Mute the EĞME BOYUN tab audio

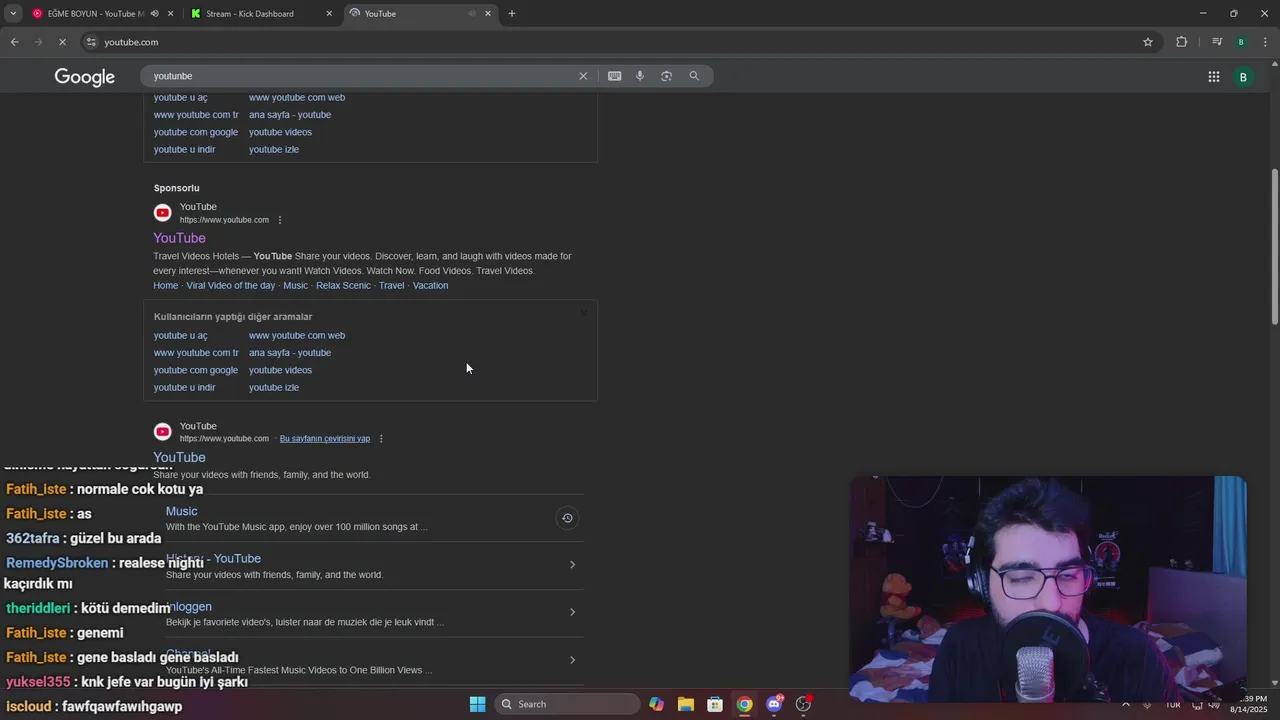[154, 14]
